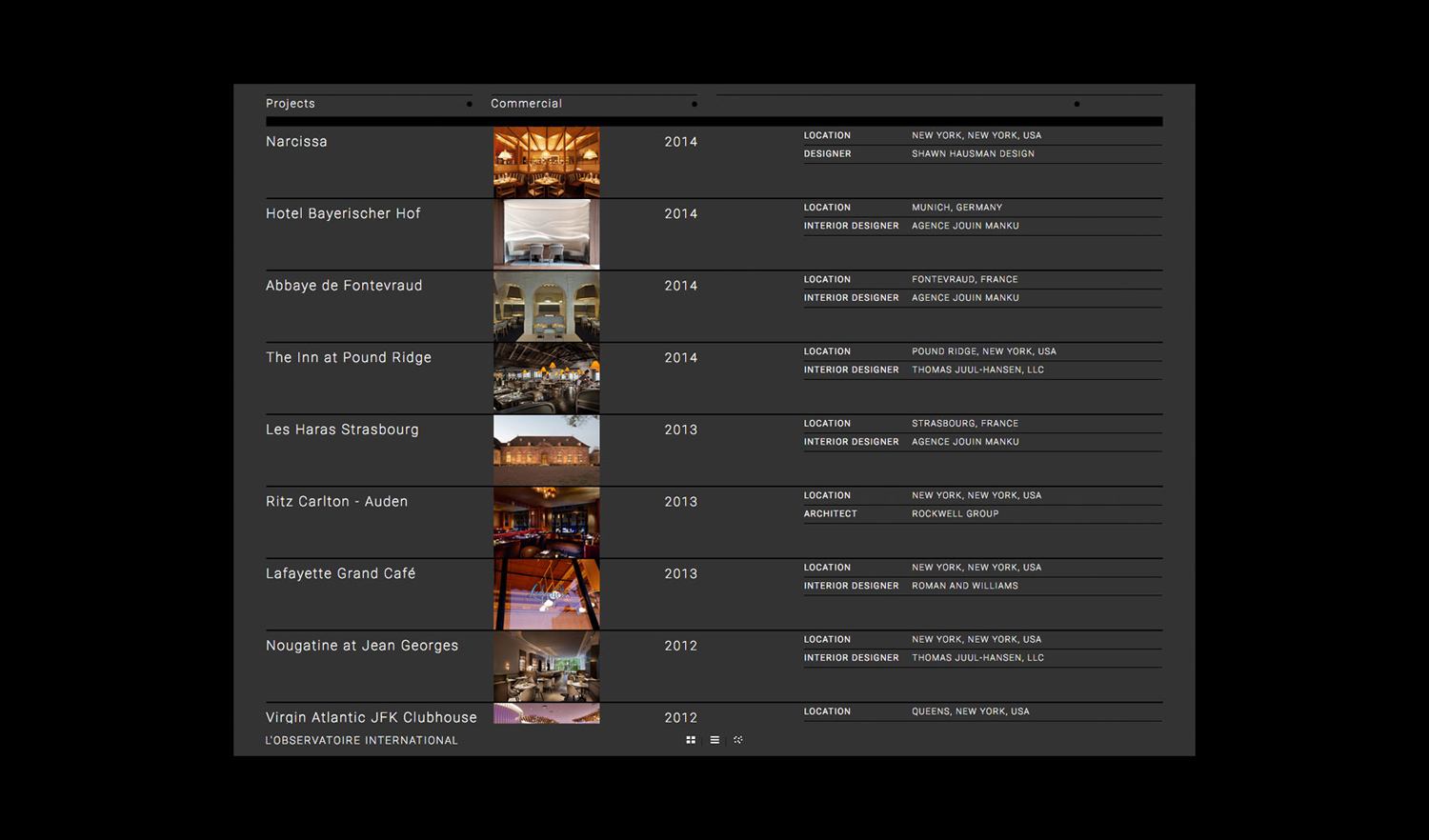
Task: Select the Projects menu label
Action: tap(291, 104)
